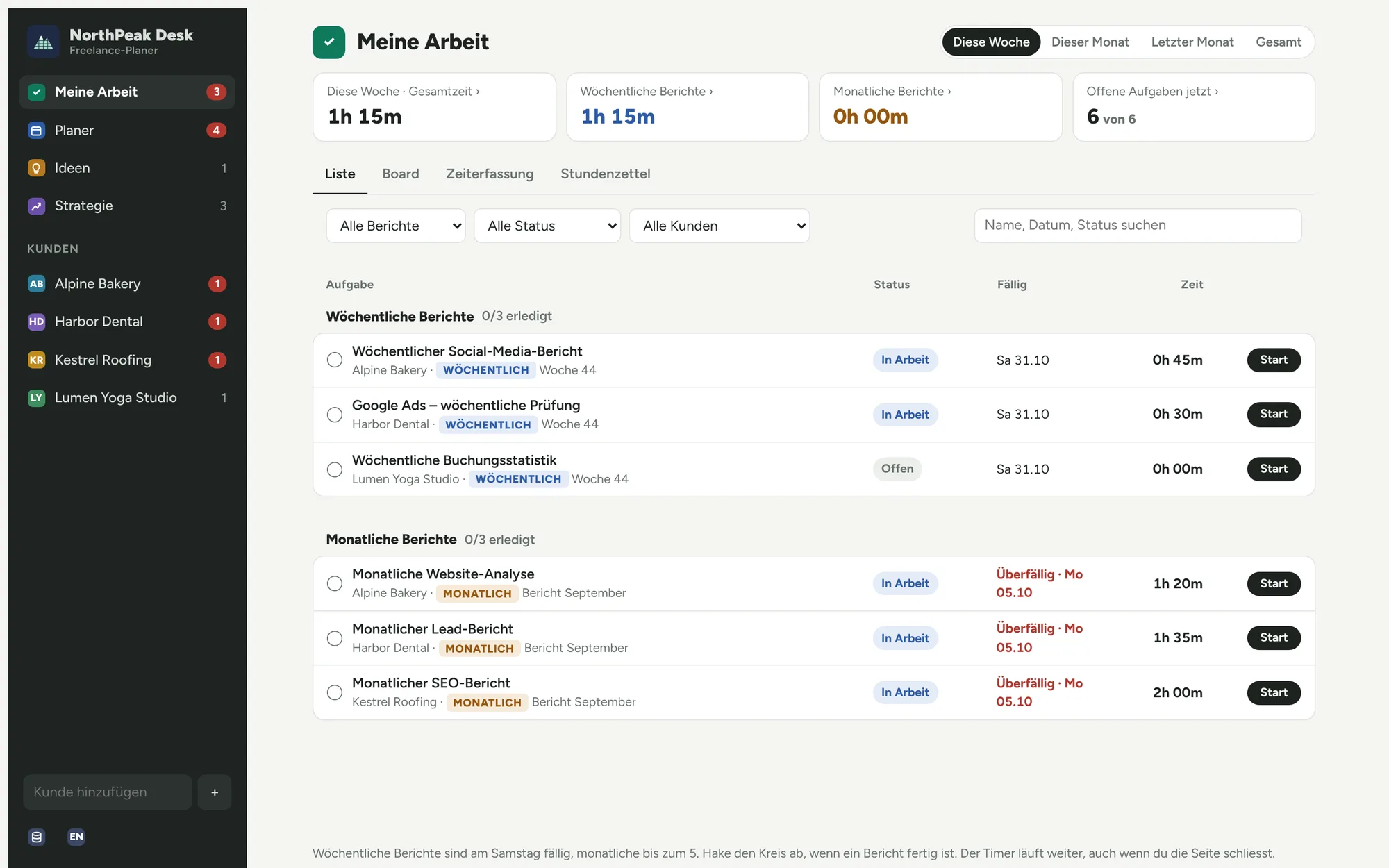Click the NorthPeak Desk mountain logo
The width and height of the screenshot is (1389, 868).
(44, 42)
